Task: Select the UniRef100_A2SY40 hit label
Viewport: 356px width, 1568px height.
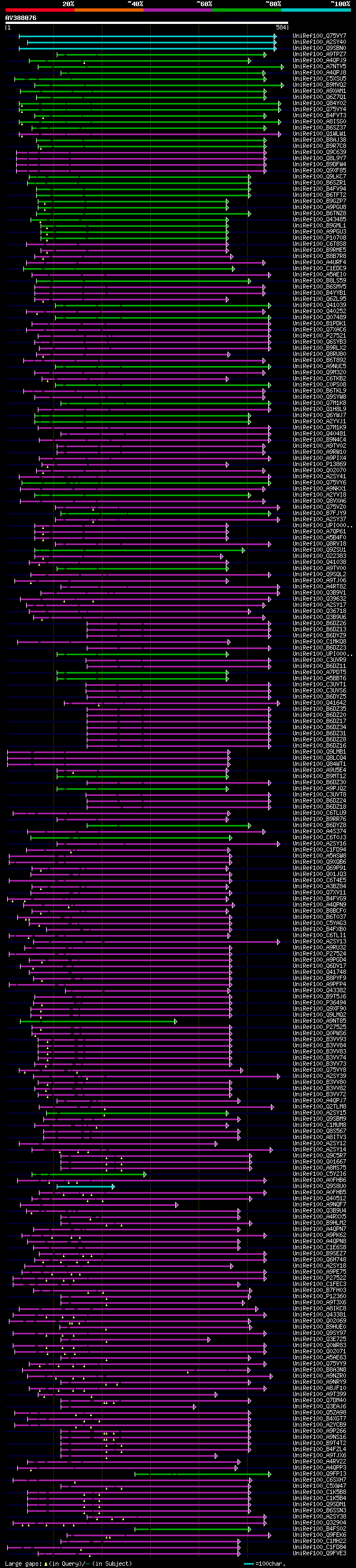Action: pos(319,42)
